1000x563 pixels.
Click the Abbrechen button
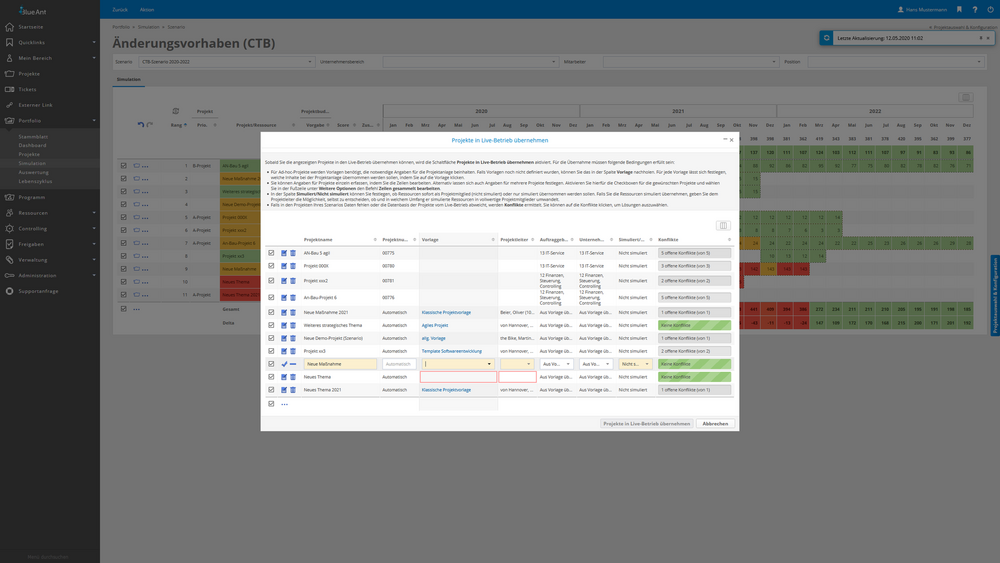coord(715,423)
